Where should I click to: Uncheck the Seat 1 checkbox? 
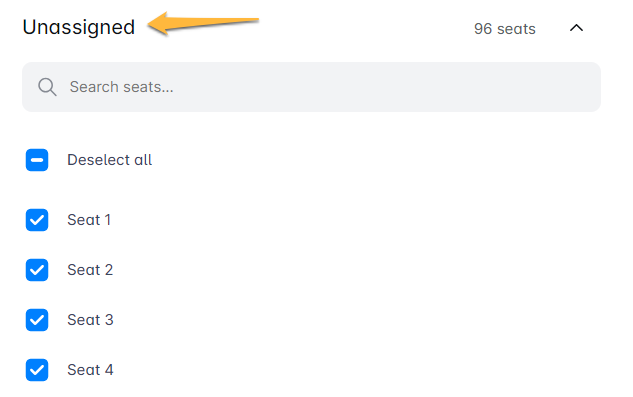coord(37,220)
